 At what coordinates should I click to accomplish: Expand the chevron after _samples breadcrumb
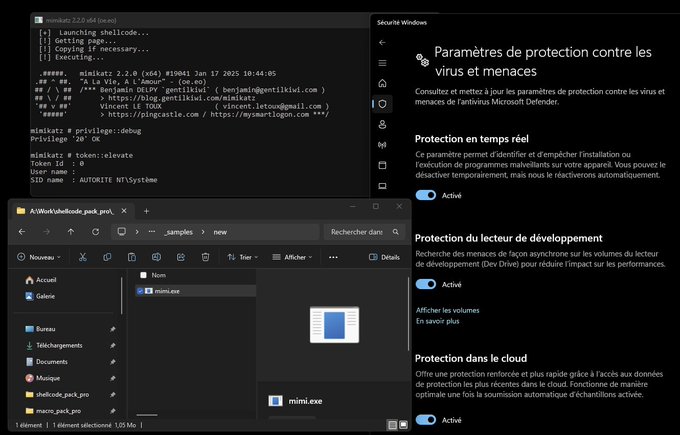click(x=203, y=232)
